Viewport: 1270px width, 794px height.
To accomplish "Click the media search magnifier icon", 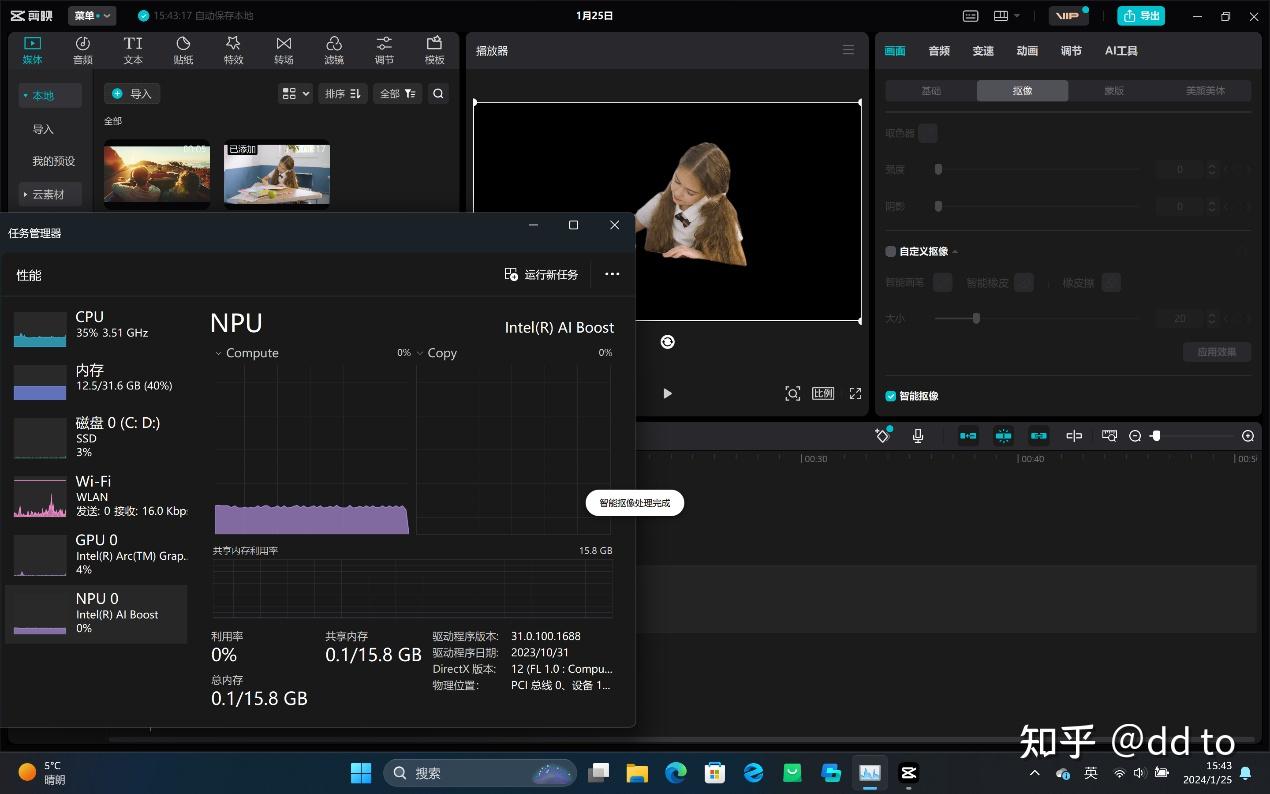I will 438,93.
